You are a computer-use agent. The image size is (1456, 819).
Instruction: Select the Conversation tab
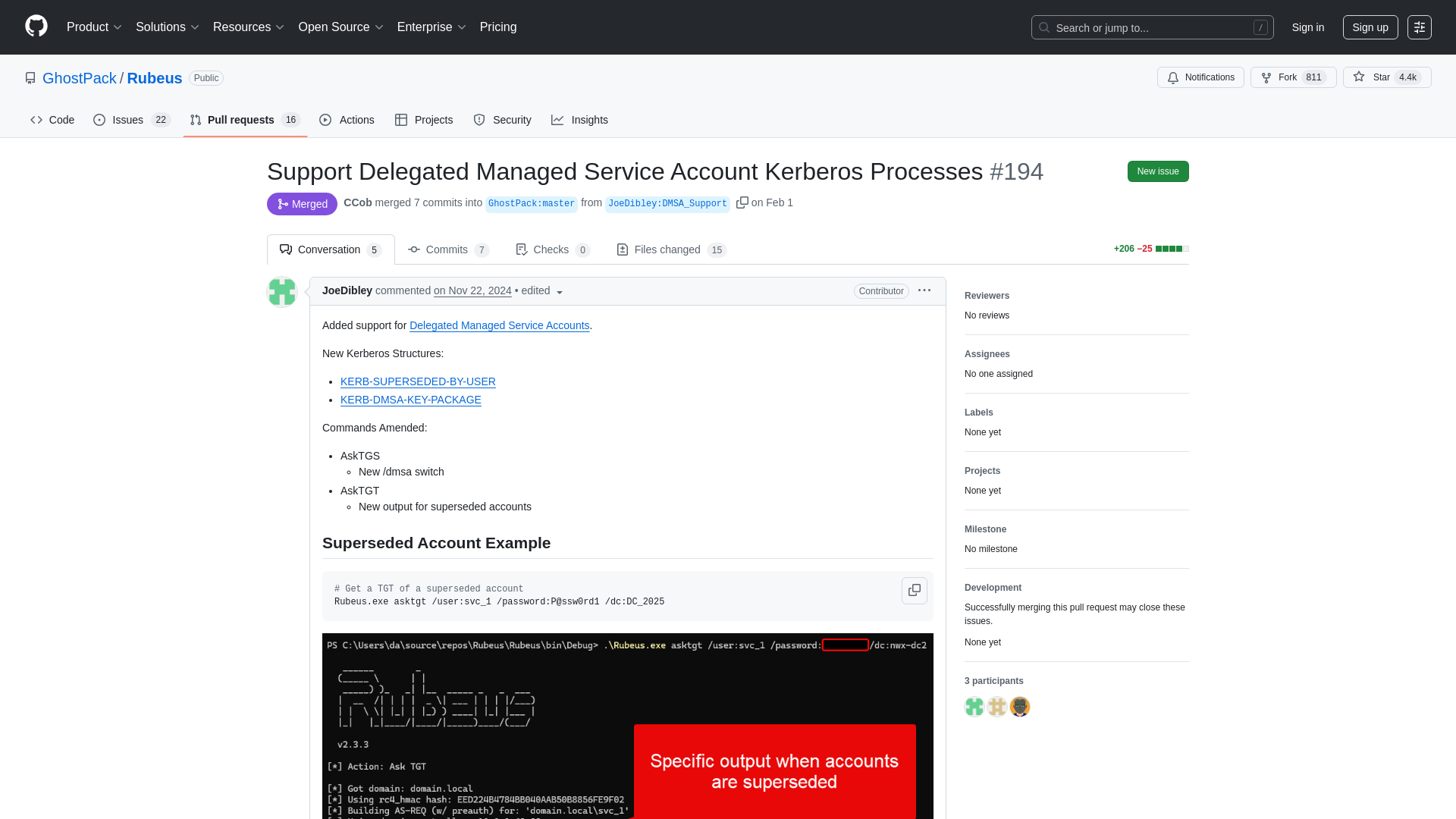point(331,249)
